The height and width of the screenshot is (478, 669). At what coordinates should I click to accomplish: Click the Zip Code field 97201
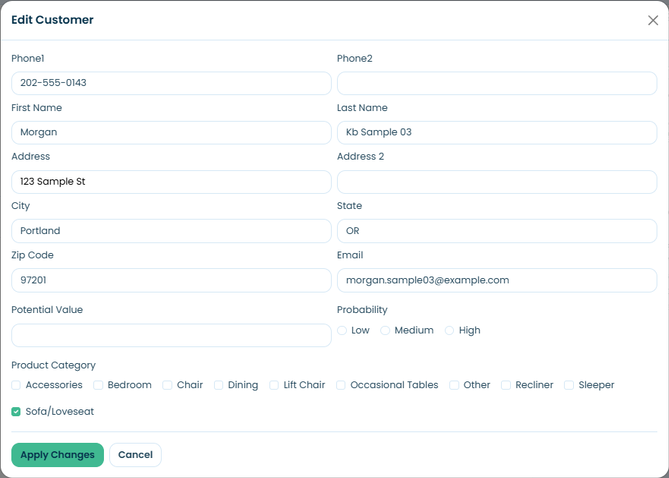171,280
